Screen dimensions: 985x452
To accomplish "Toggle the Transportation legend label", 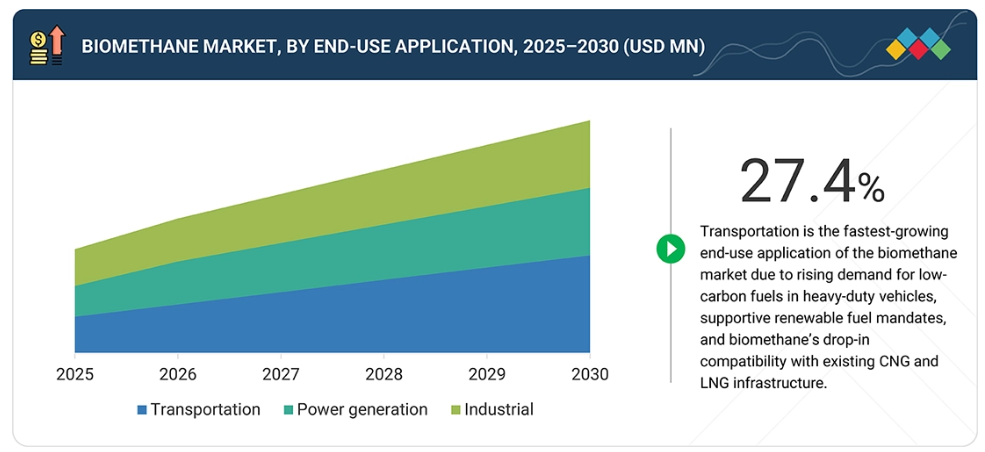I will pyautogui.click(x=205, y=409).
